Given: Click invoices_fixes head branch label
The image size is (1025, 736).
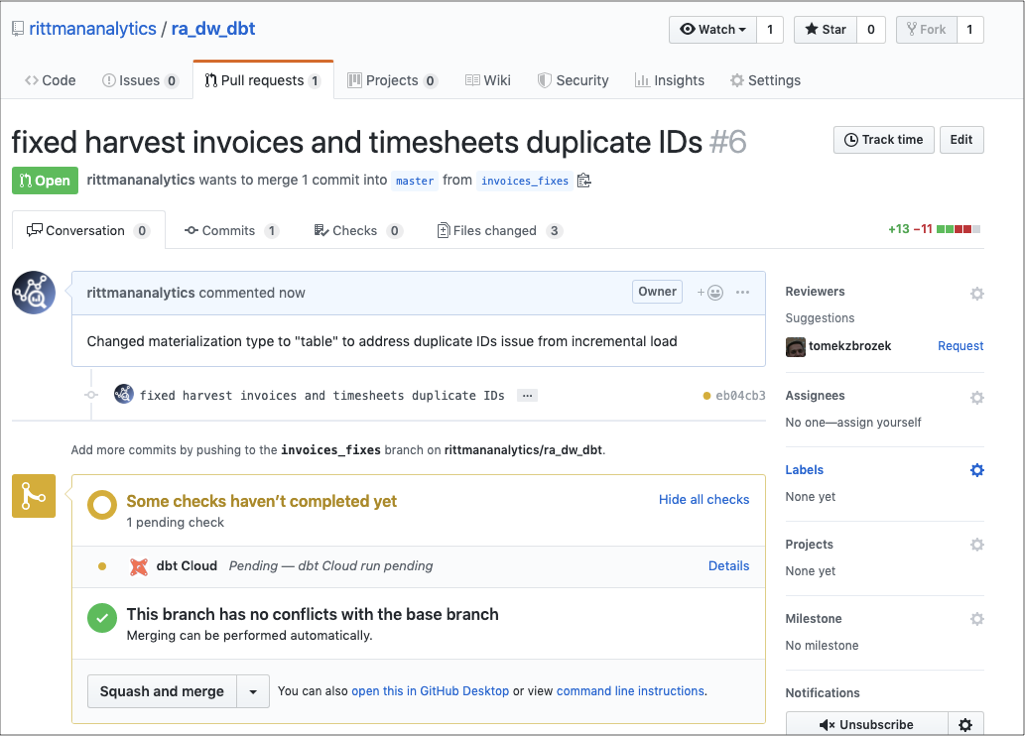Looking at the screenshot, I should (x=525, y=181).
